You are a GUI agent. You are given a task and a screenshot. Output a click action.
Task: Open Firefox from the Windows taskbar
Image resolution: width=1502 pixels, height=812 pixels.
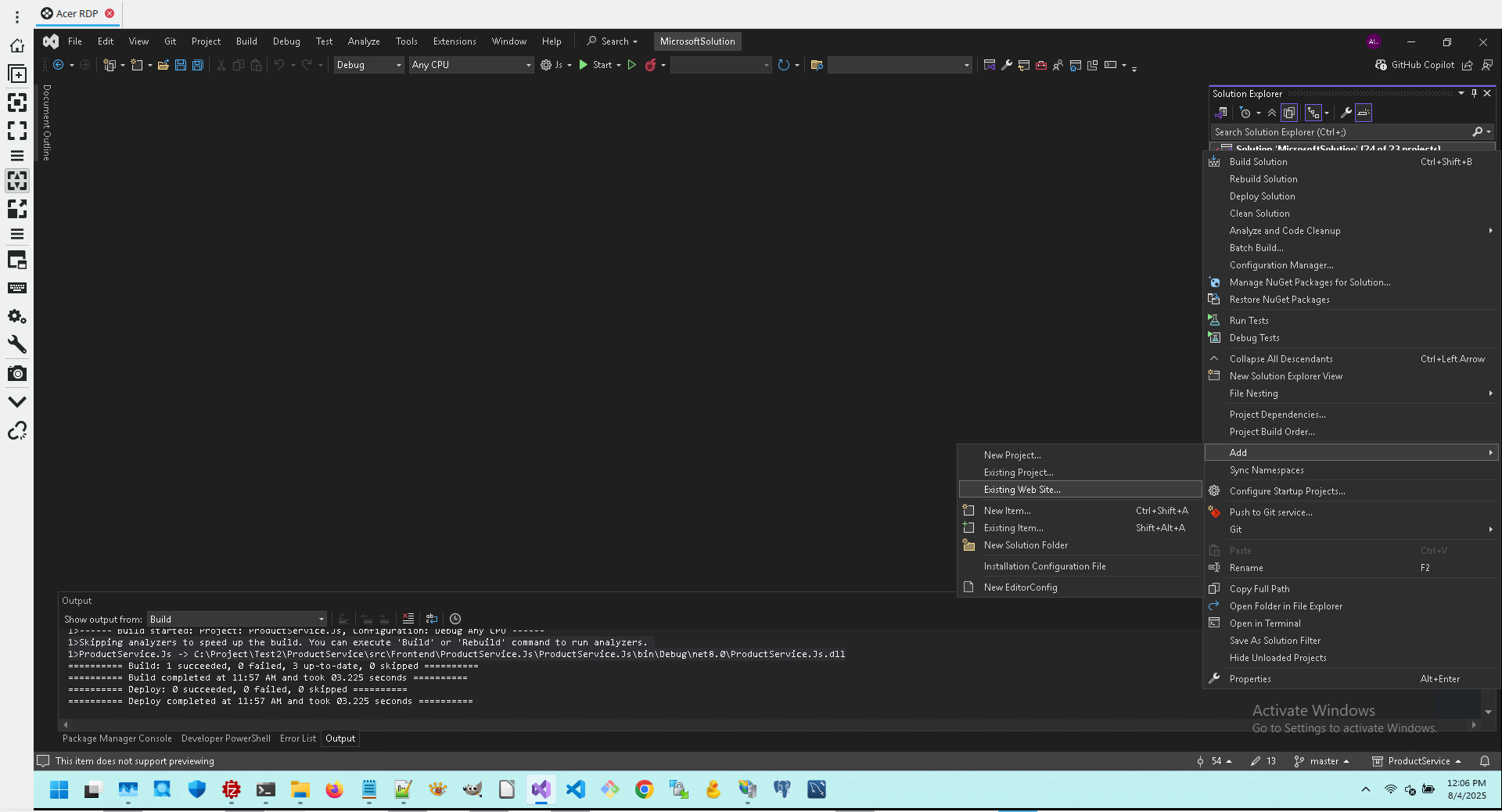(334, 789)
